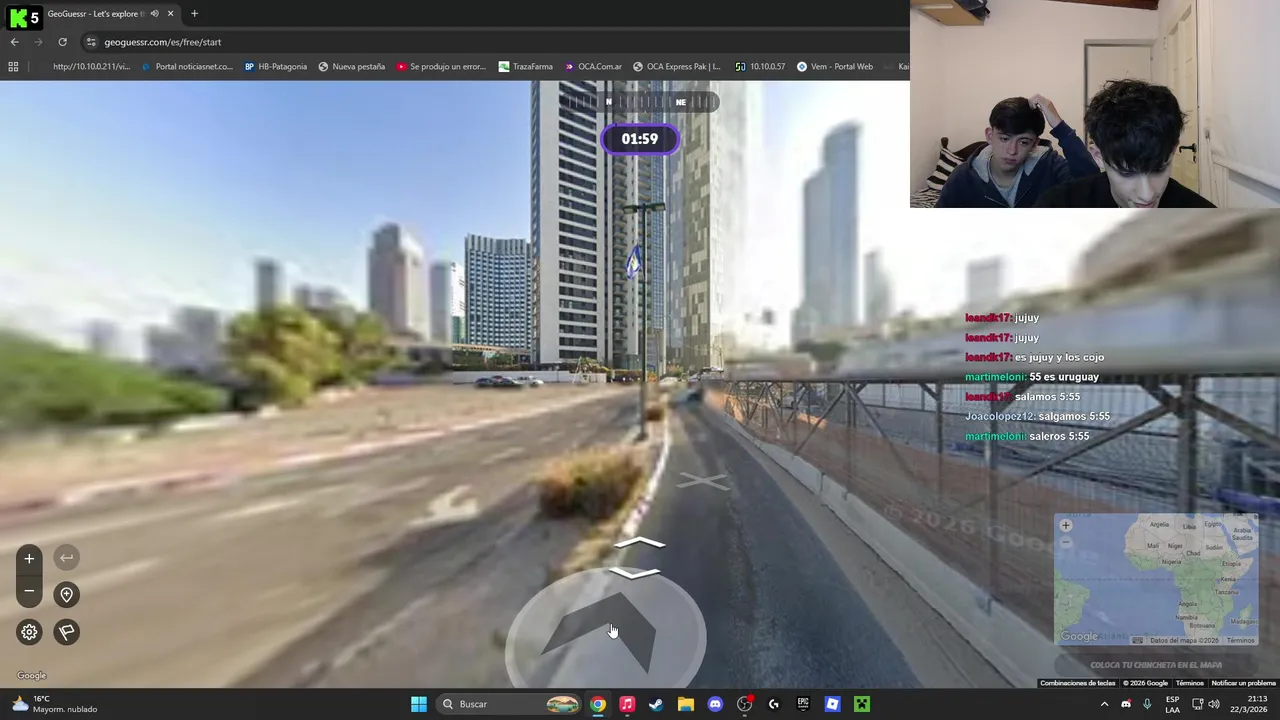Viewport: 1280px width, 720px height.
Task: Reload the GeoGuessr page
Action: (x=62, y=42)
